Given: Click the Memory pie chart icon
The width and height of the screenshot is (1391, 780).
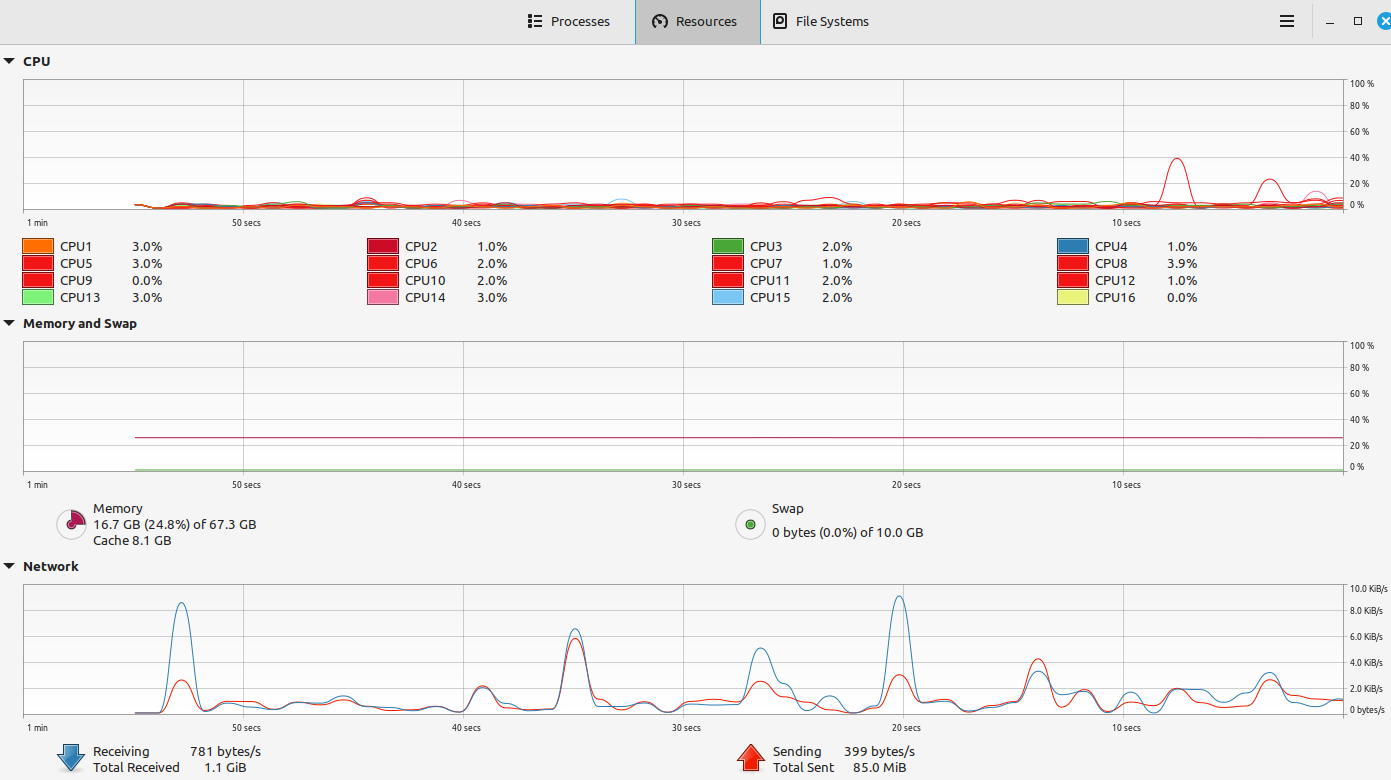Looking at the screenshot, I should [71, 524].
